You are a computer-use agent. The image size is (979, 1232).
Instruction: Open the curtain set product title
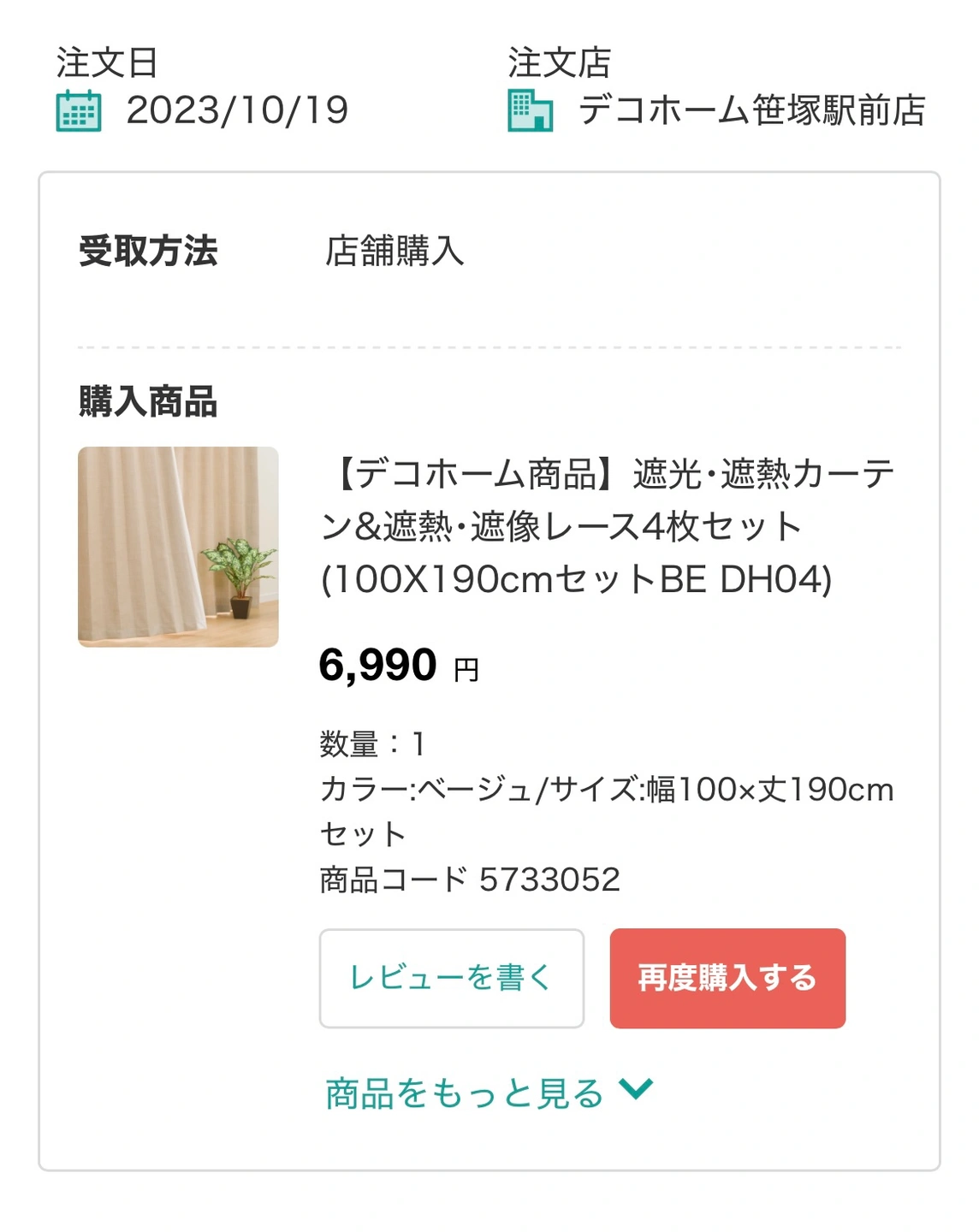(x=608, y=526)
